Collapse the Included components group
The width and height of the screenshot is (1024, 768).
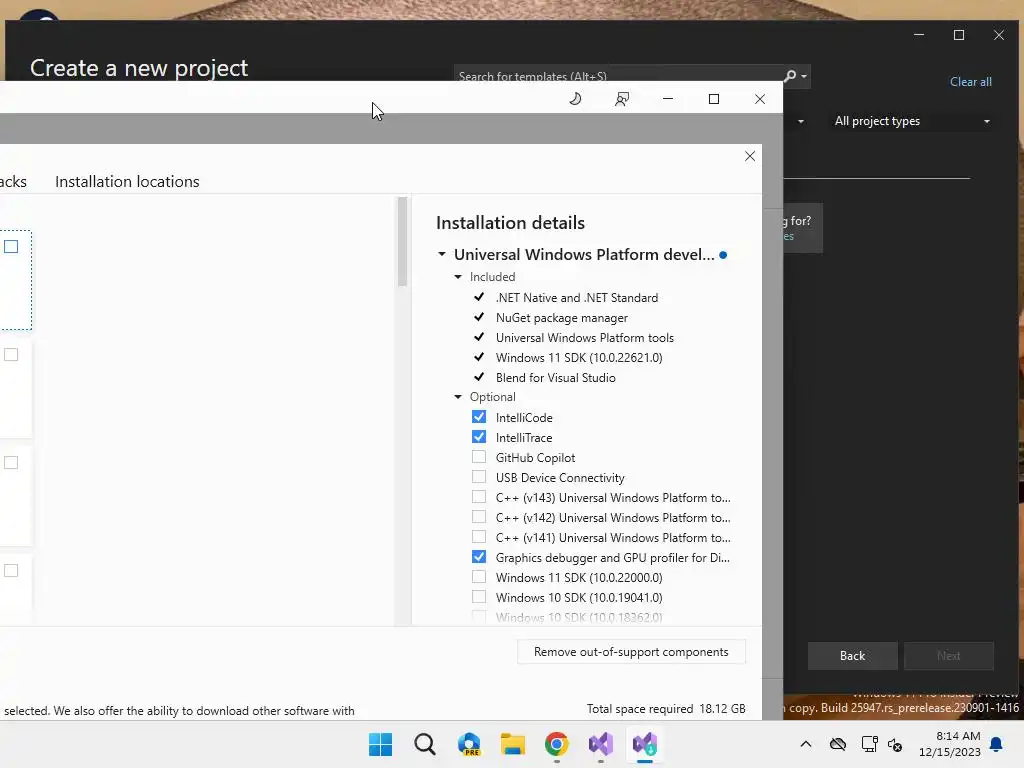[458, 277]
